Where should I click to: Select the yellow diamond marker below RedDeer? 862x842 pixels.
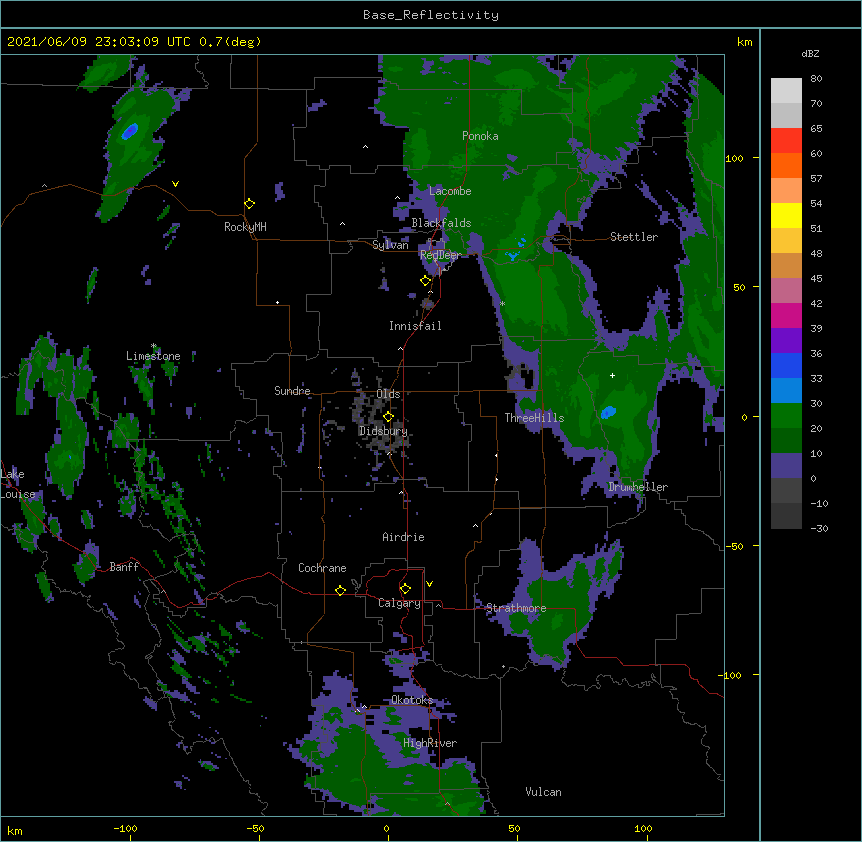coord(425,281)
